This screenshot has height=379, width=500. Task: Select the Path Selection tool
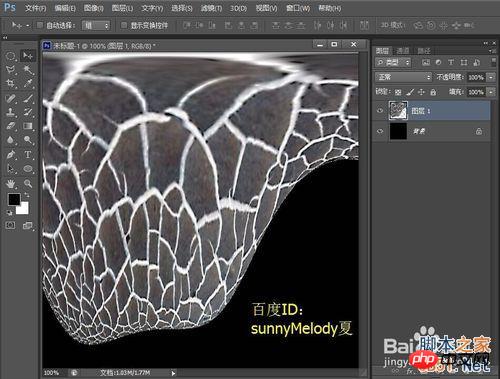coord(11,169)
